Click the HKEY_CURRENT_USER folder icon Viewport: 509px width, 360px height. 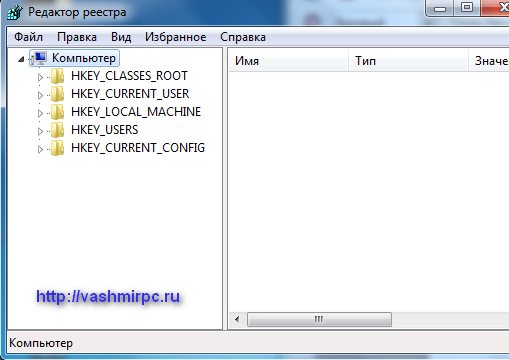click(58, 94)
